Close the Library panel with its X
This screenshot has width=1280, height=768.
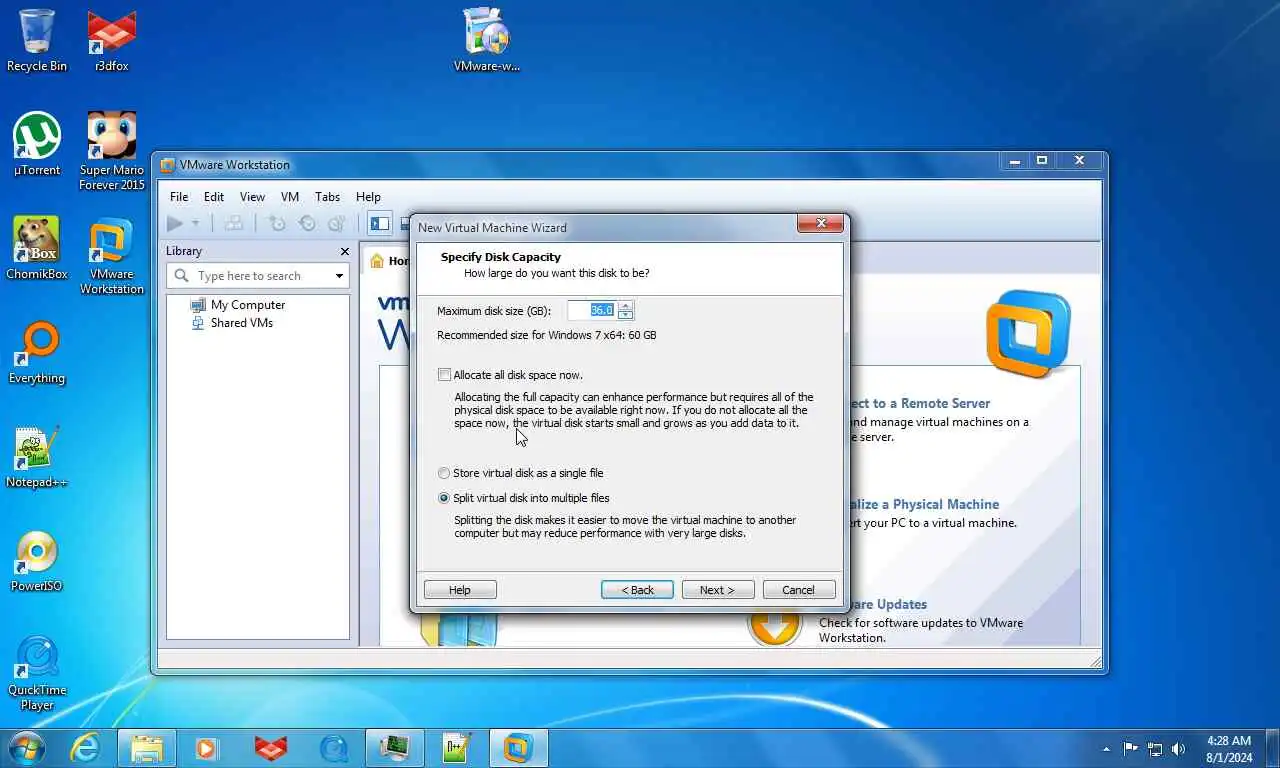pyautogui.click(x=345, y=251)
